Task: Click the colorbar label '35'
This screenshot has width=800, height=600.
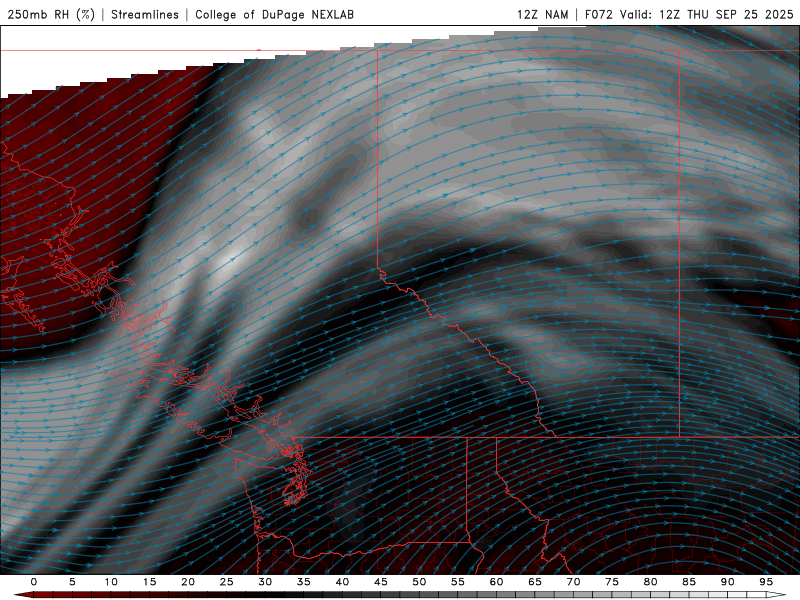Action: coord(304,582)
